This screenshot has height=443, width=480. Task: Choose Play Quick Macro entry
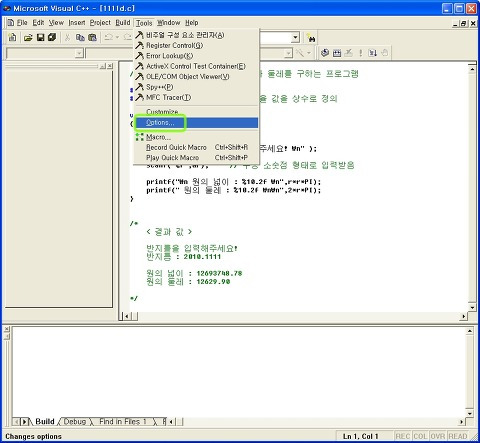(196, 158)
